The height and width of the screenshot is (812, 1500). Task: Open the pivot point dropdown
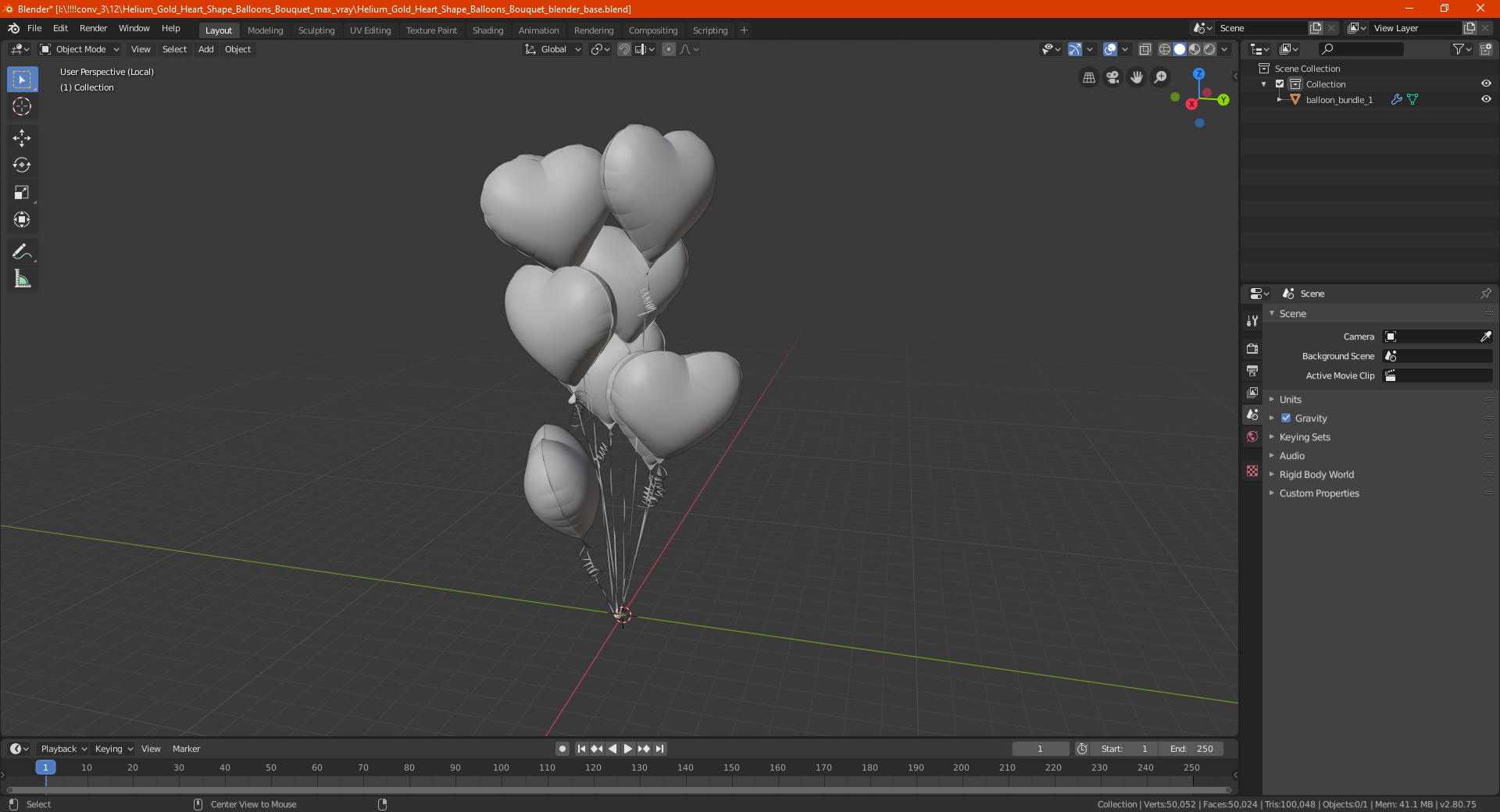600,49
